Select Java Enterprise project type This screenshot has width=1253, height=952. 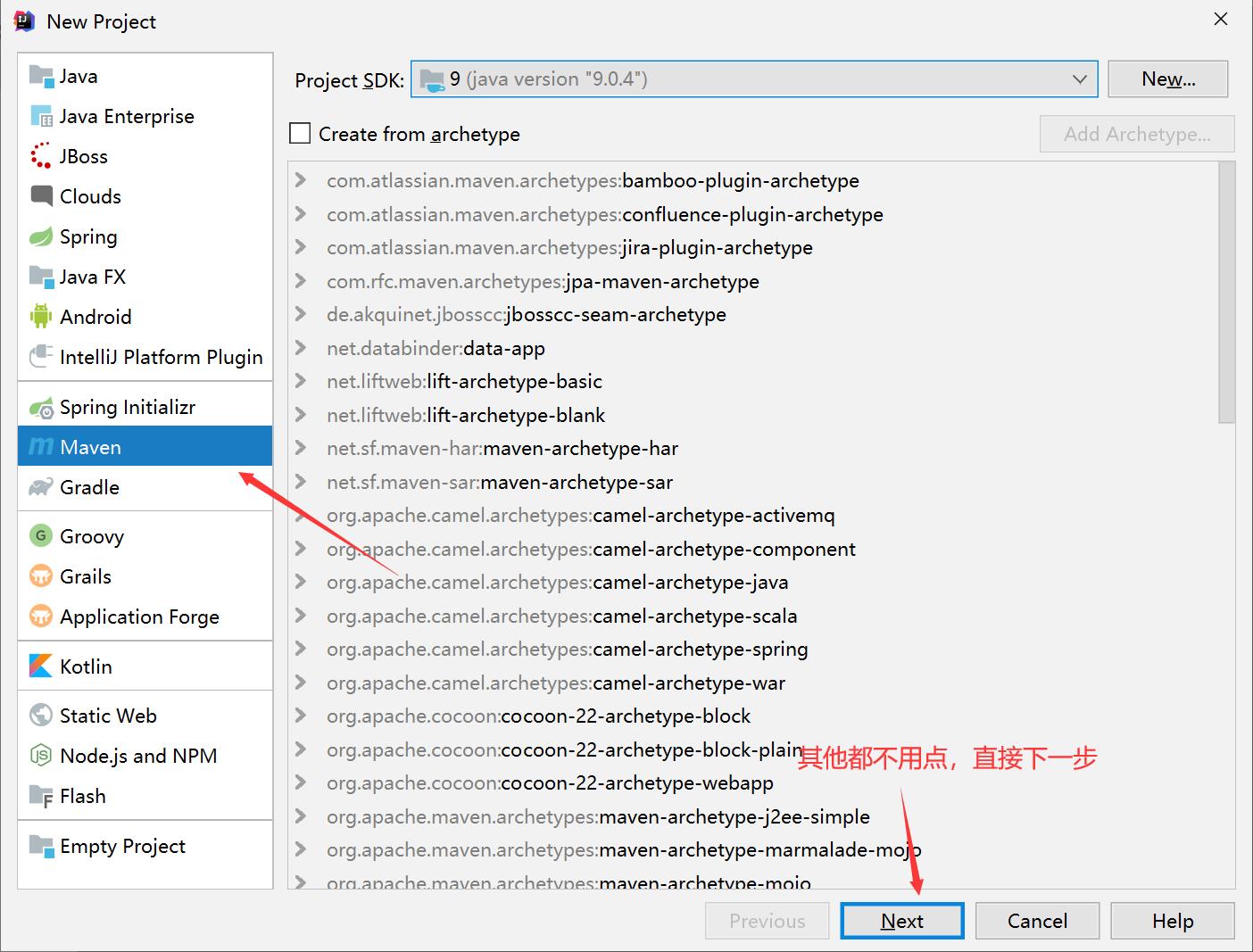[145, 116]
